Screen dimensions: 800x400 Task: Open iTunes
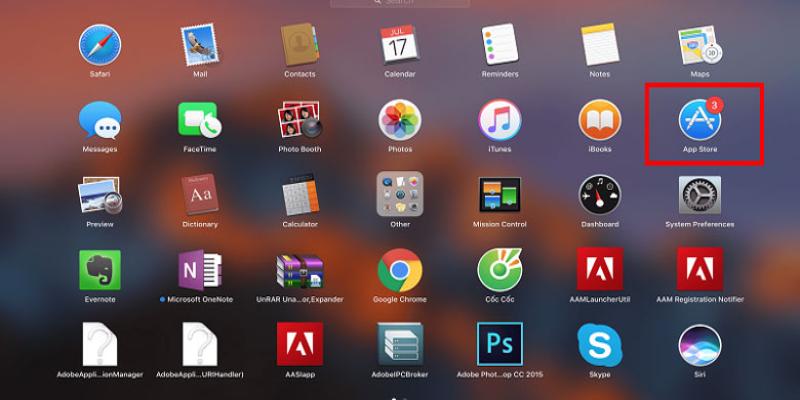(x=500, y=120)
